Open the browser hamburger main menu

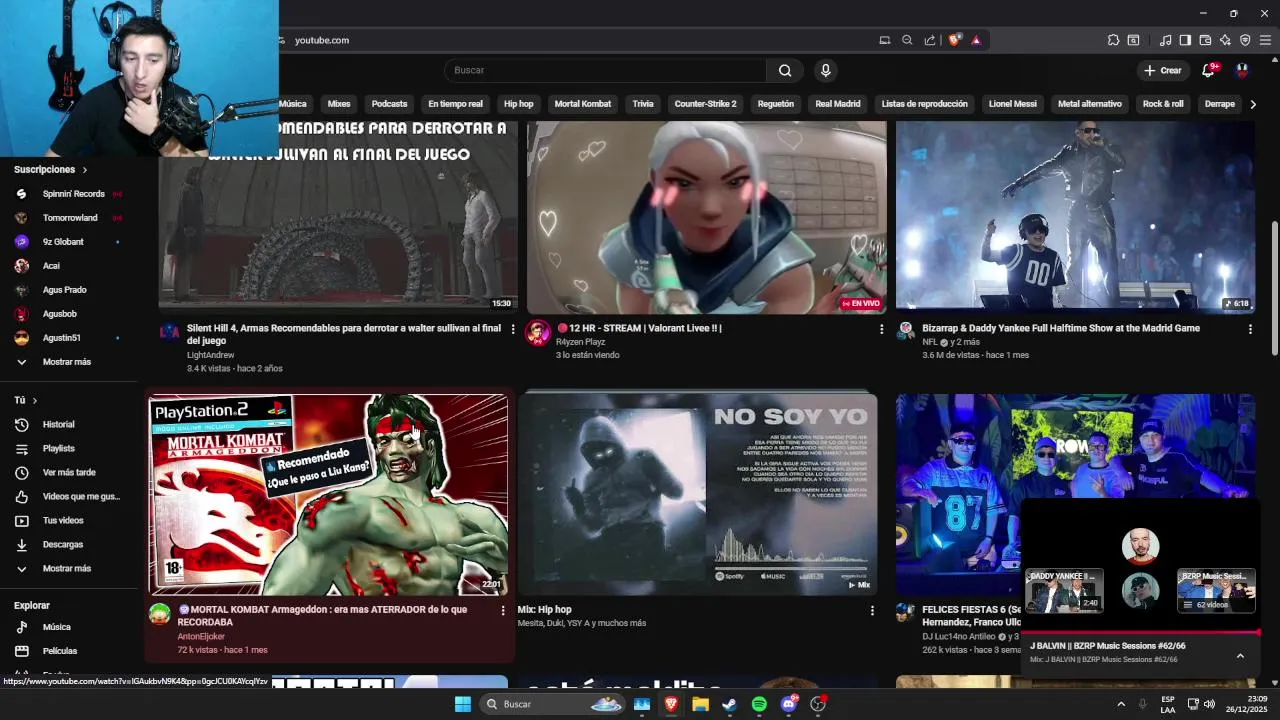[x=1265, y=40]
